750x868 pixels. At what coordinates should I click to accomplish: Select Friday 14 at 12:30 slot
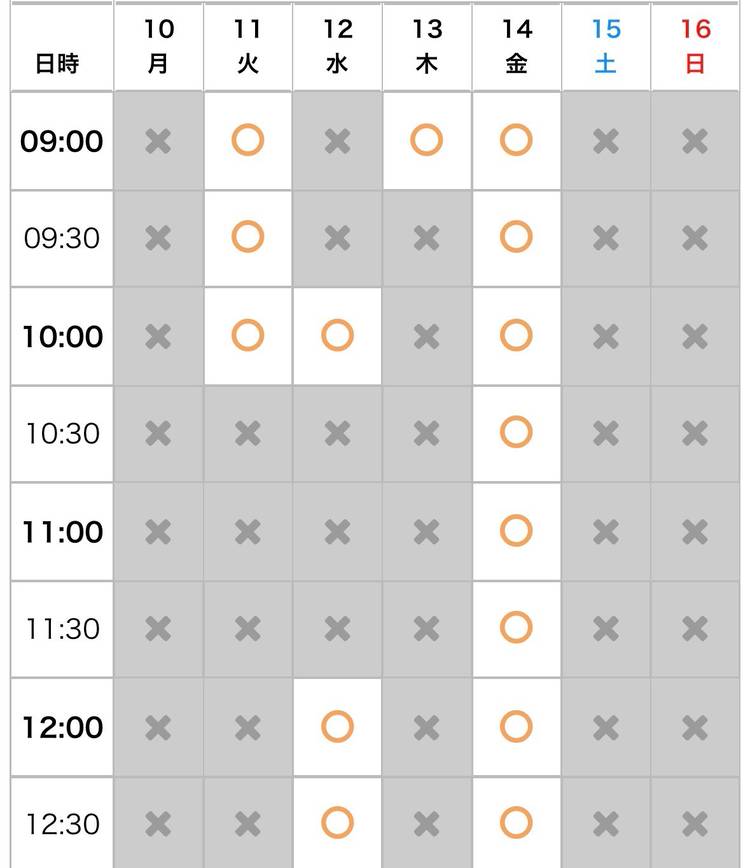coord(516,823)
